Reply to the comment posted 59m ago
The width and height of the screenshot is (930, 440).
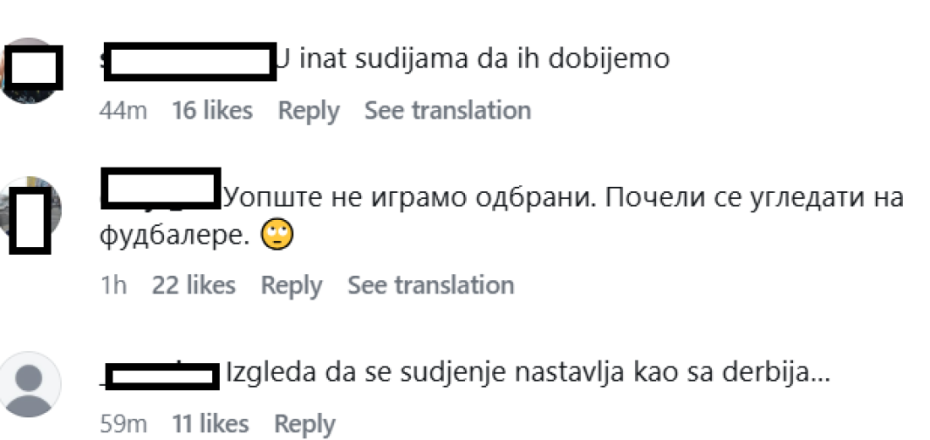(x=305, y=424)
